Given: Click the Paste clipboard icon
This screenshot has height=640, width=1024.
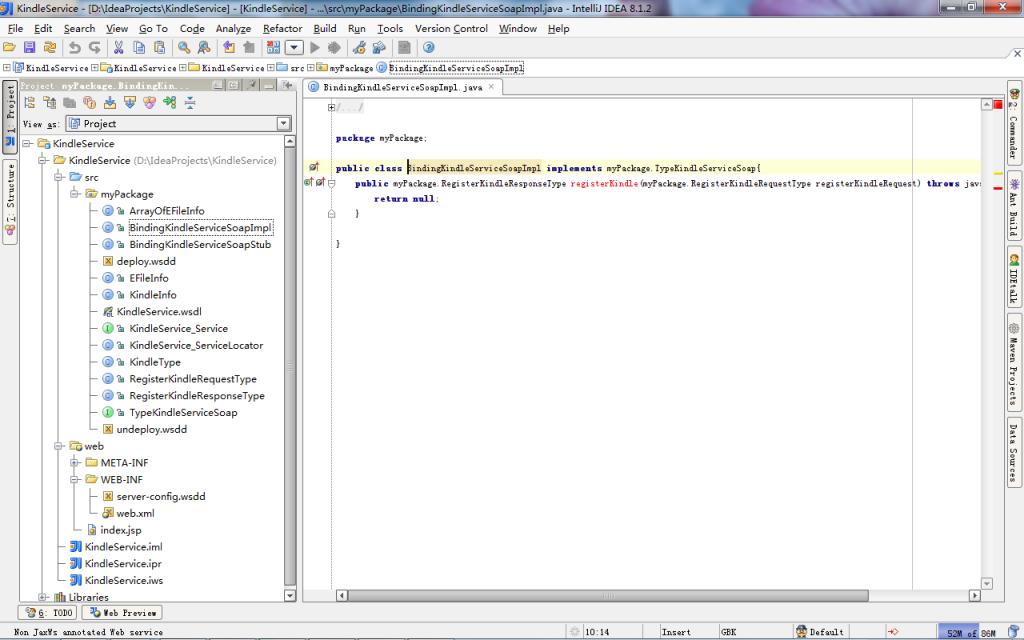Looking at the screenshot, I should coord(159,48).
